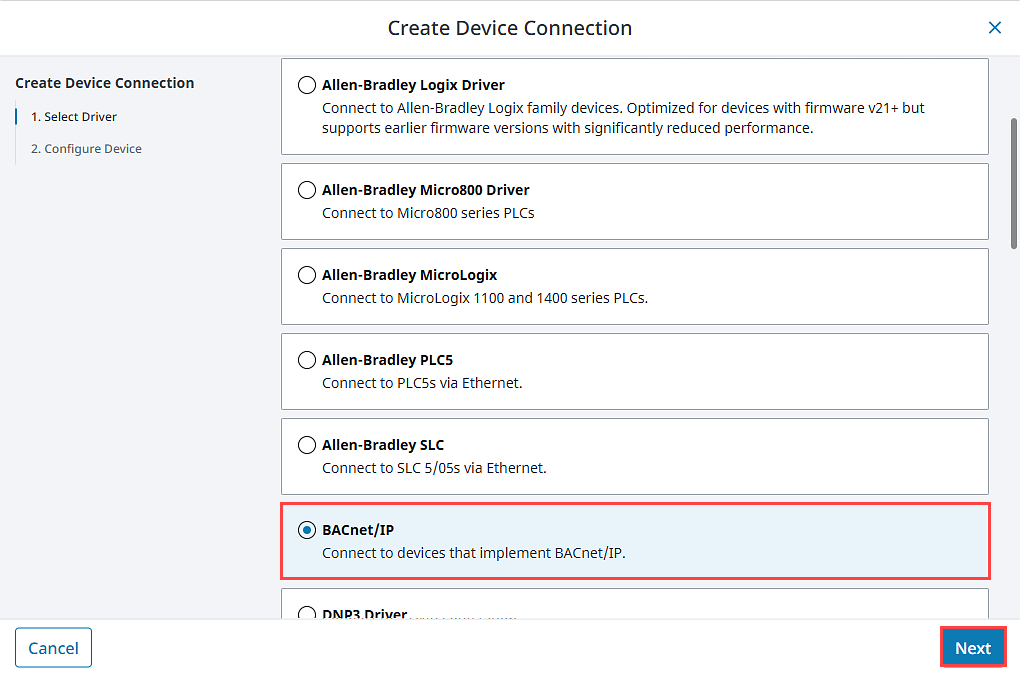Screen dimensions: 1020x673
Task: Click 'Connect to SLC 5/05s via Ethernet.' text
Action: (434, 468)
